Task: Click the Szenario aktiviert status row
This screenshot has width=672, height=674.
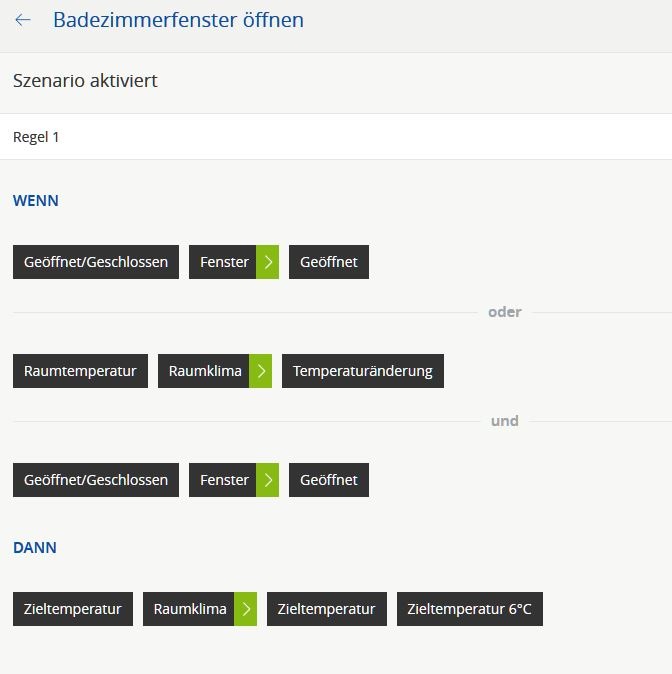Action: click(336, 81)
